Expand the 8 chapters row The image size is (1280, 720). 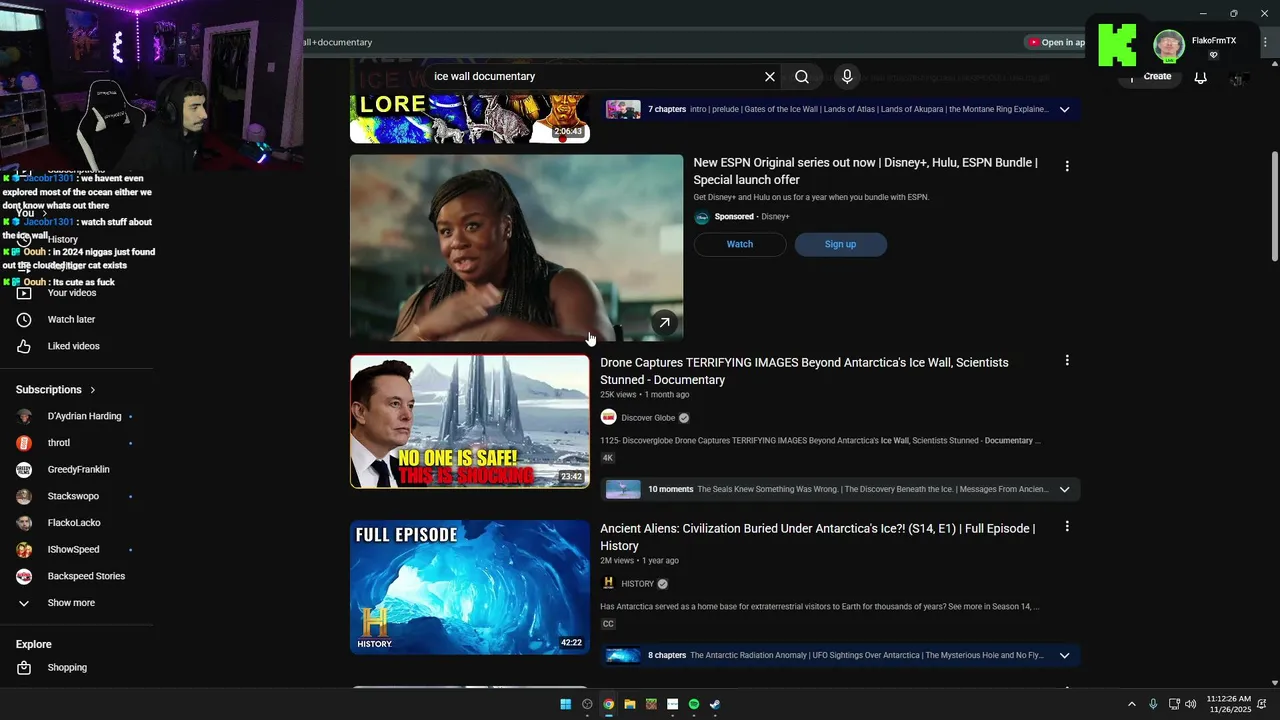click(x=1064, y=656)
